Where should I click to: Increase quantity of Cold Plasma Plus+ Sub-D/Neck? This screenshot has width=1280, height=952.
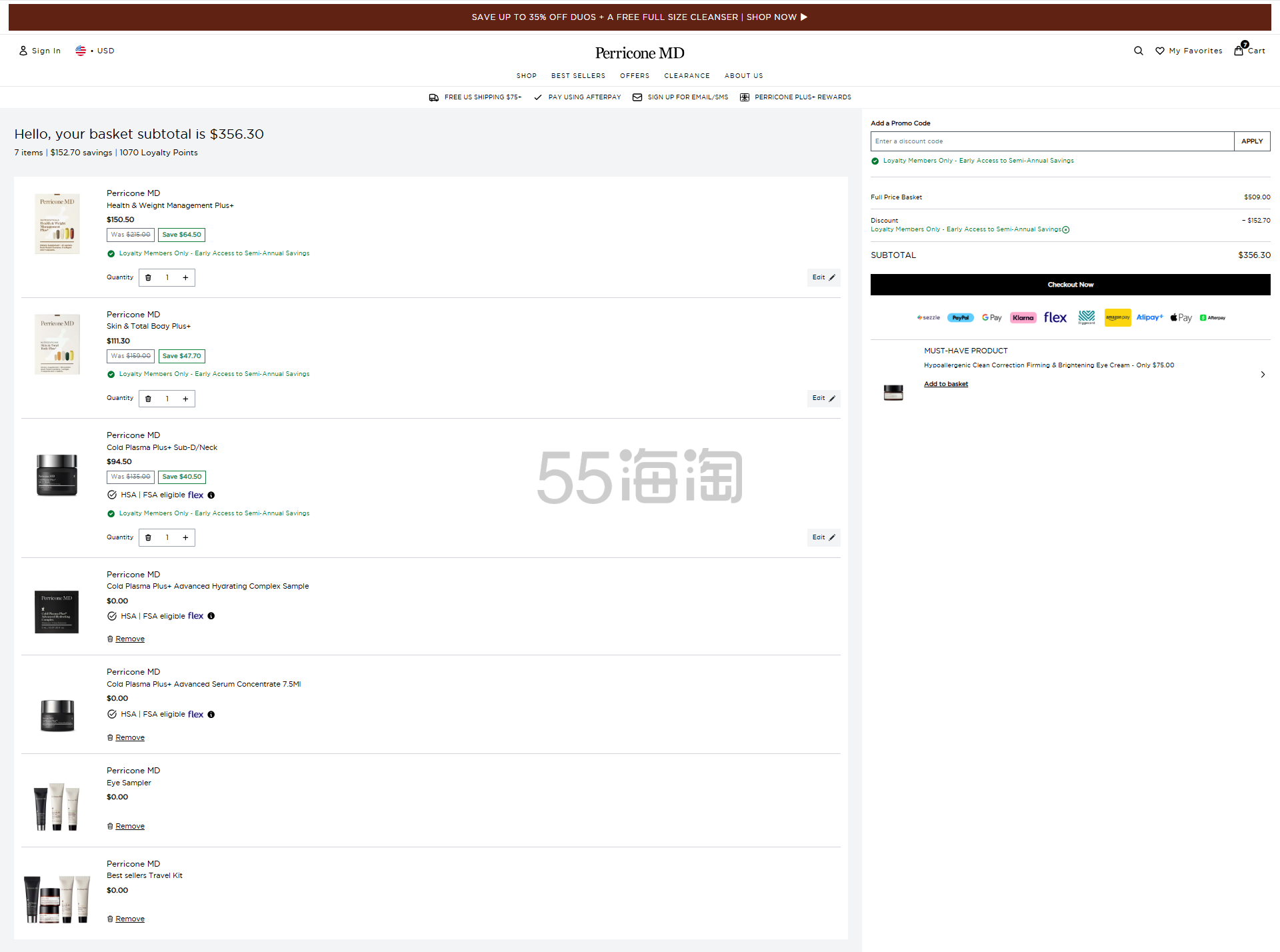click(185, 537)
